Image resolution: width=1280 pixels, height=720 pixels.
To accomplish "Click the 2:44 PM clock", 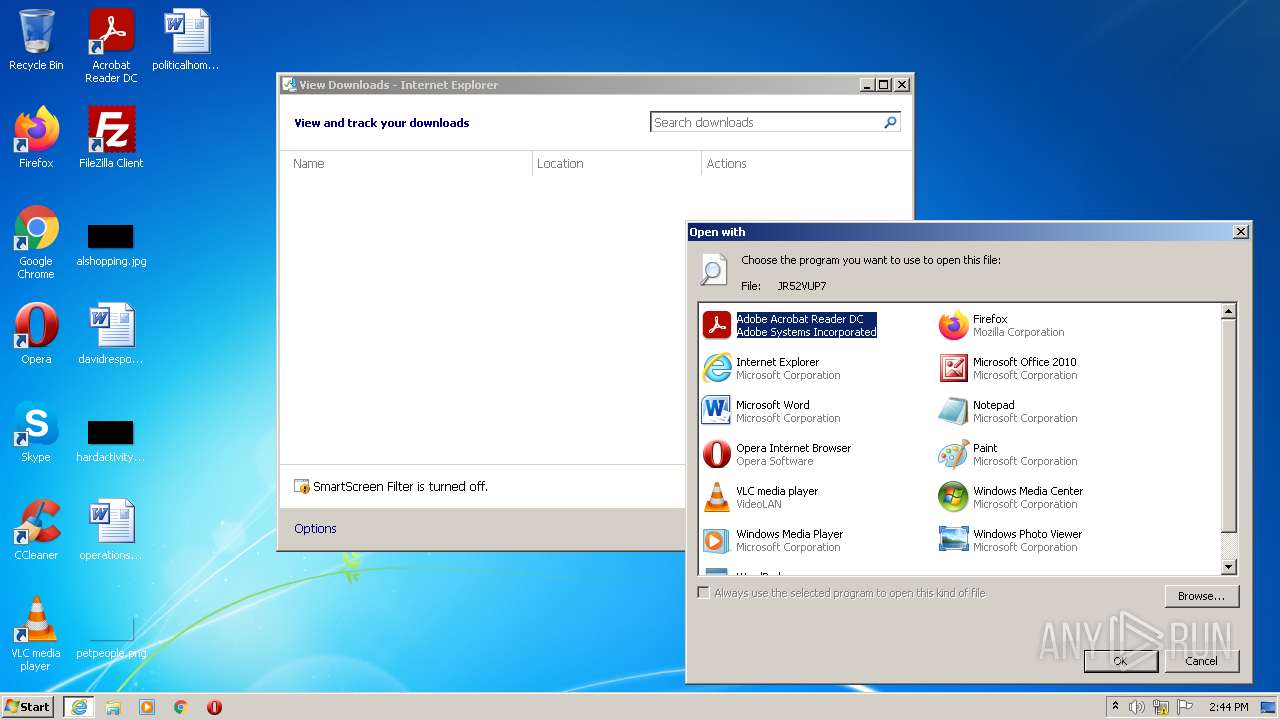I will click(1228, 707).
